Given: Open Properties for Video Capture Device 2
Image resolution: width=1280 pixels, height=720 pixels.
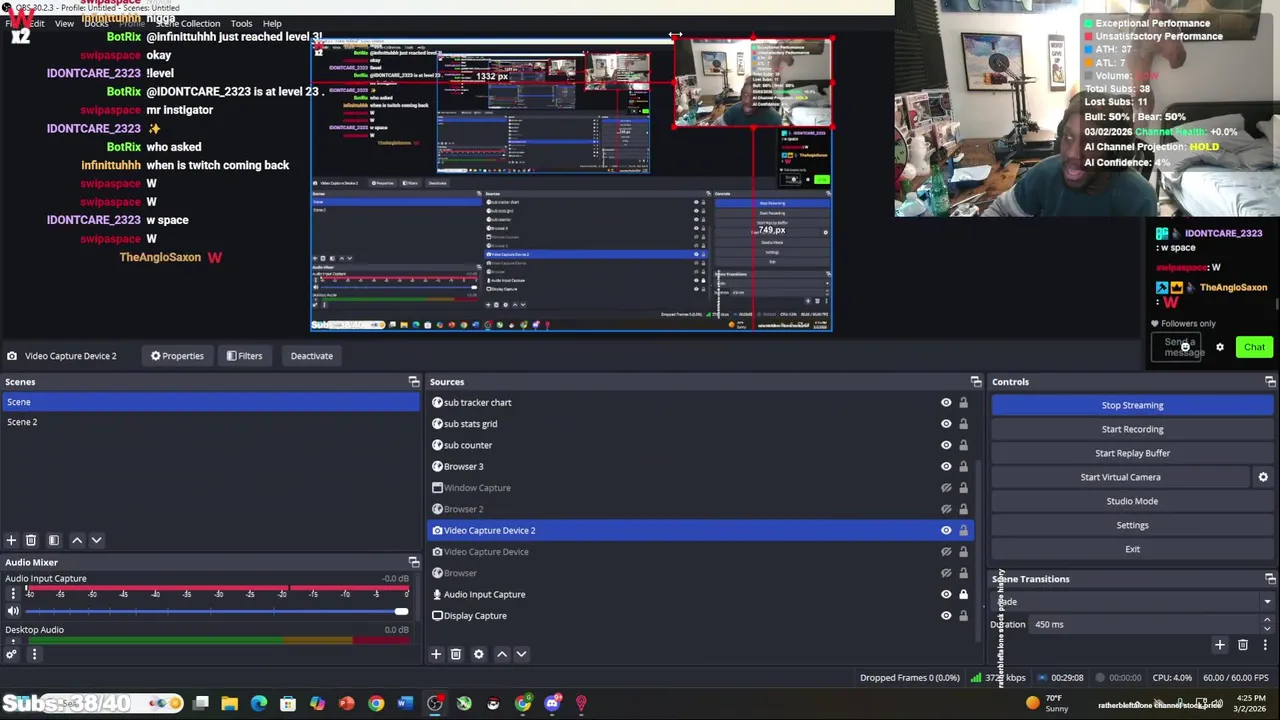Looking at the screenshot, I should (x=177, y=356).
